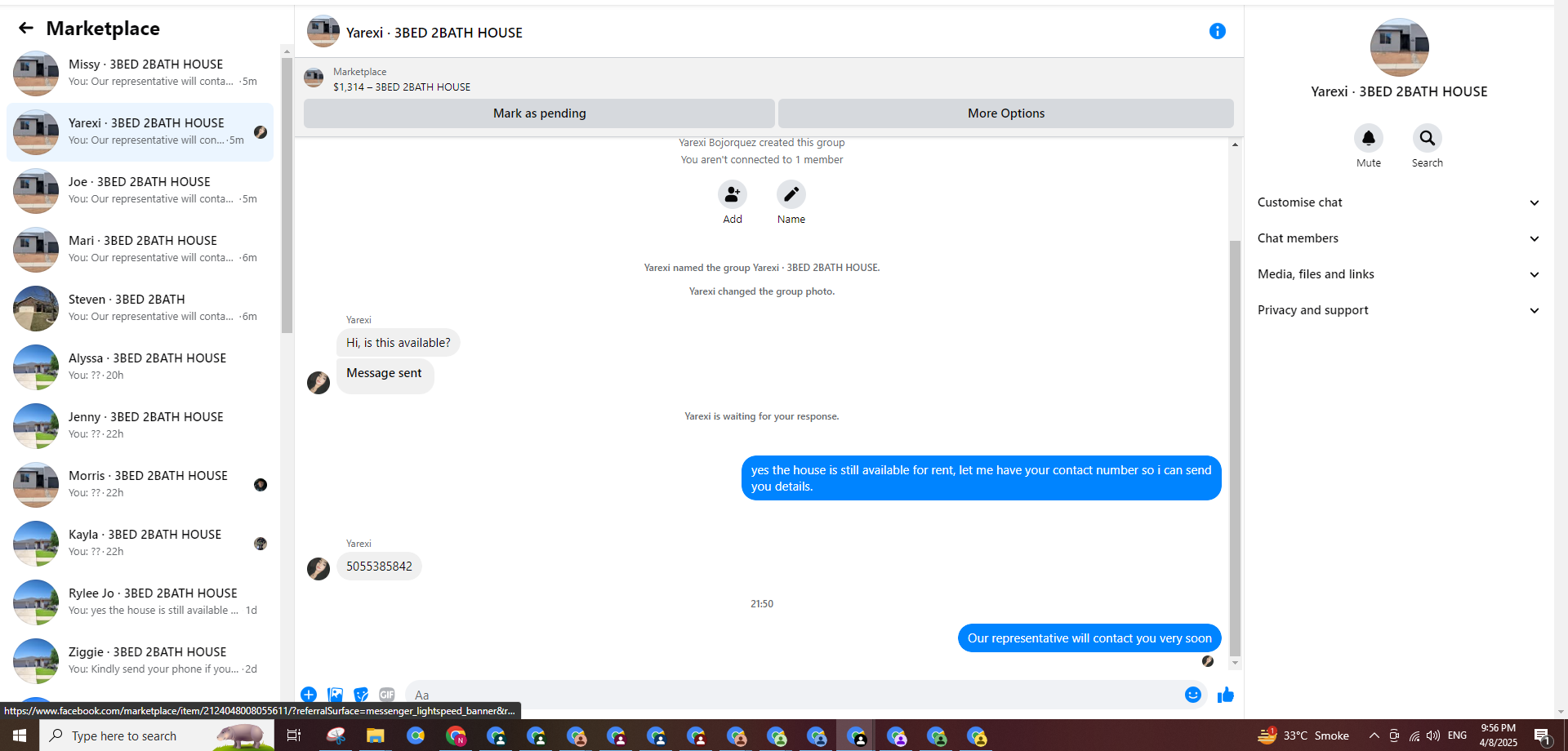Expand Privacy and support section
1568x751 pixels.
(1398, 310)
